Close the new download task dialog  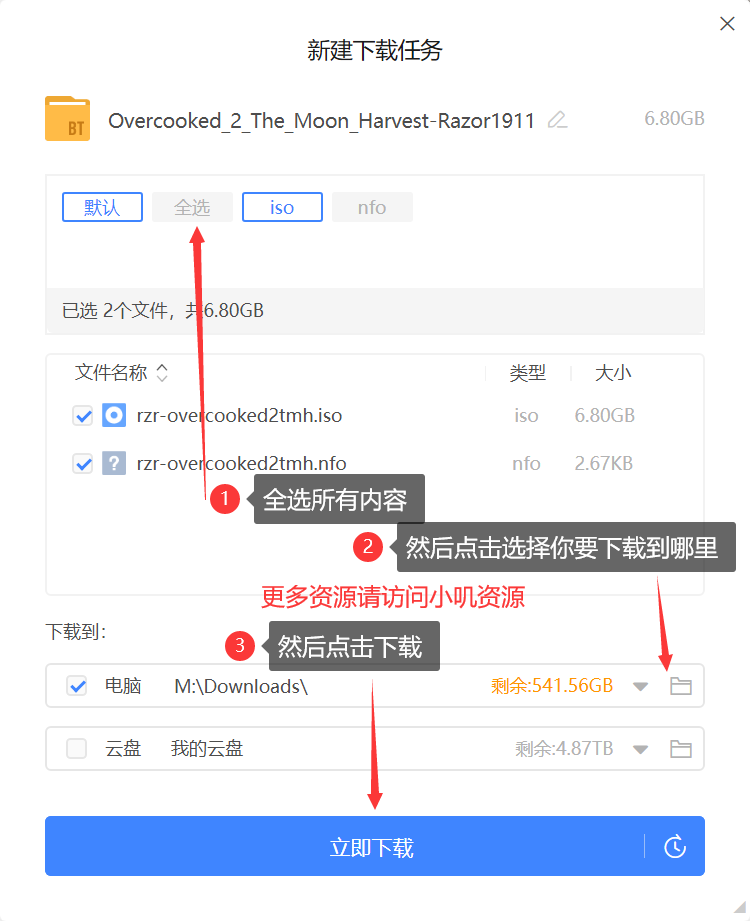pos(727,24)
